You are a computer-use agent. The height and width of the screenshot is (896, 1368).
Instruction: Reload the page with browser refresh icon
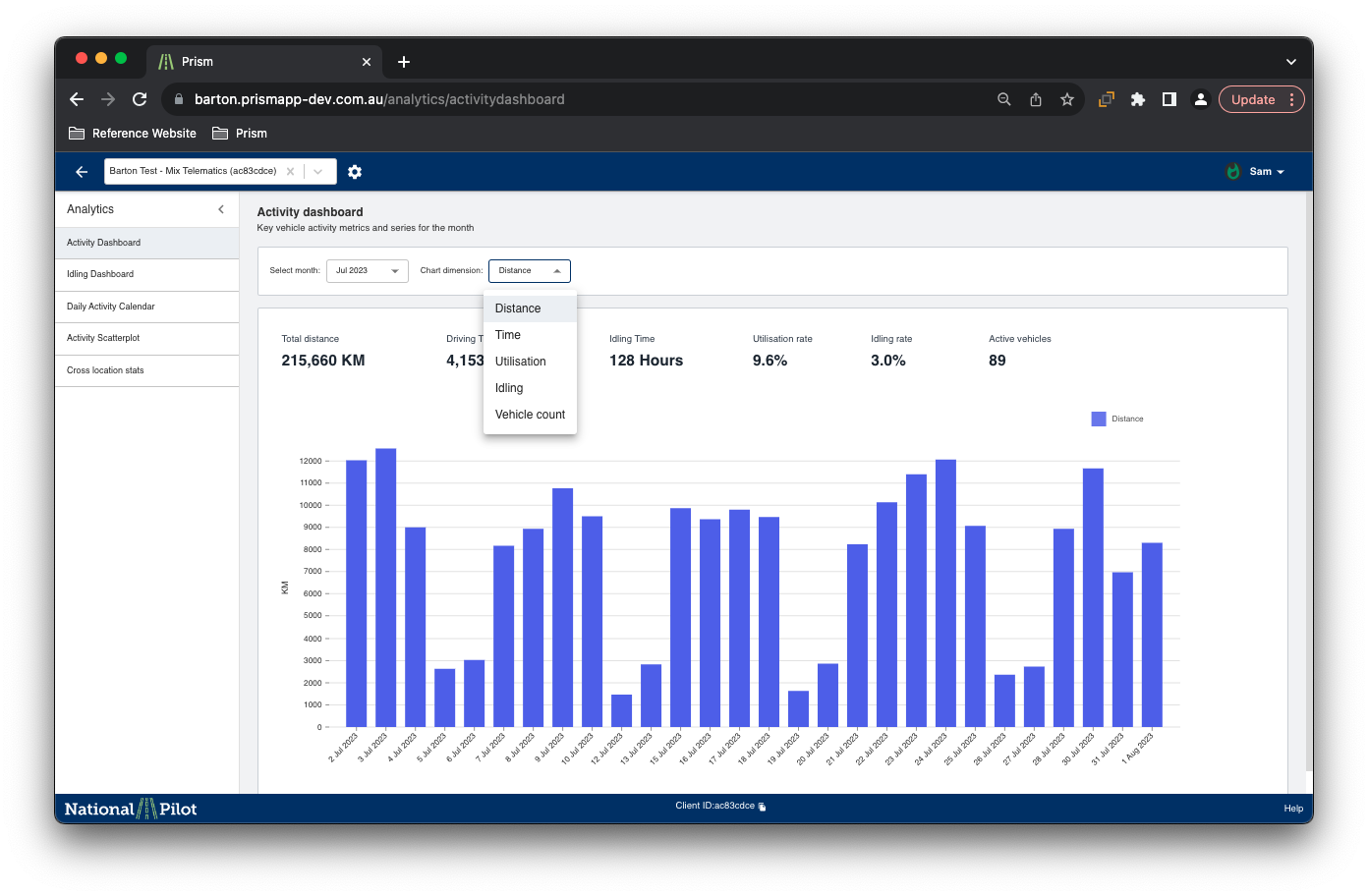click(140, 99)
